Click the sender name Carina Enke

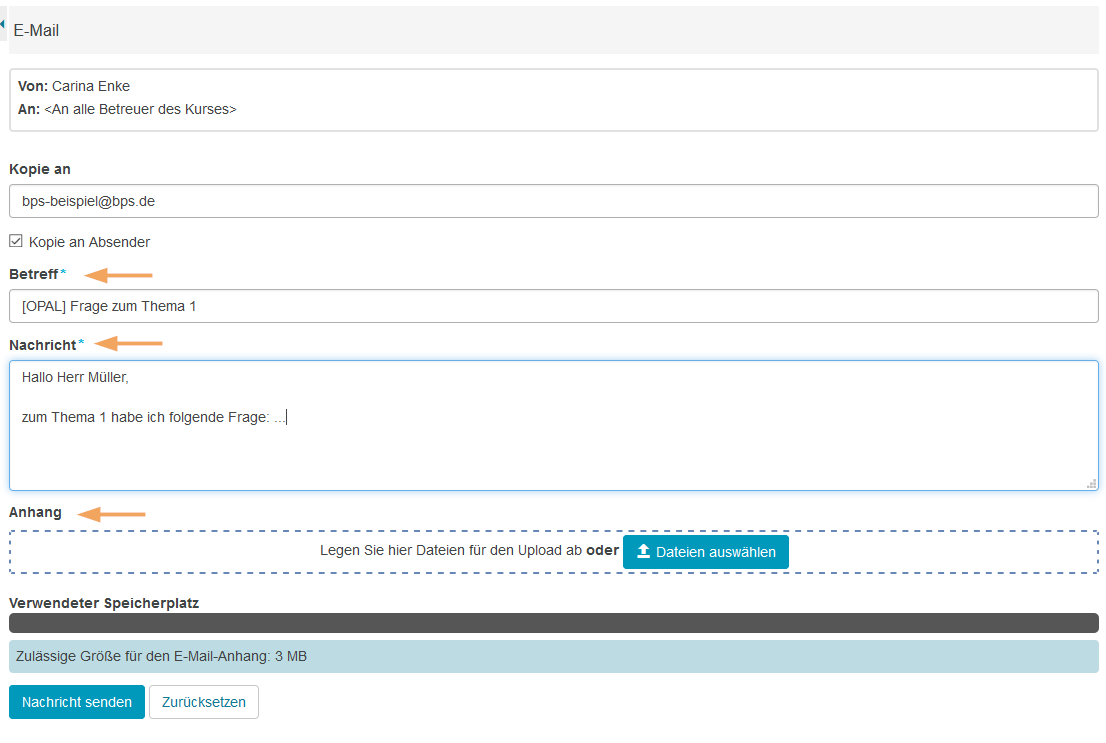pos(91,86)
